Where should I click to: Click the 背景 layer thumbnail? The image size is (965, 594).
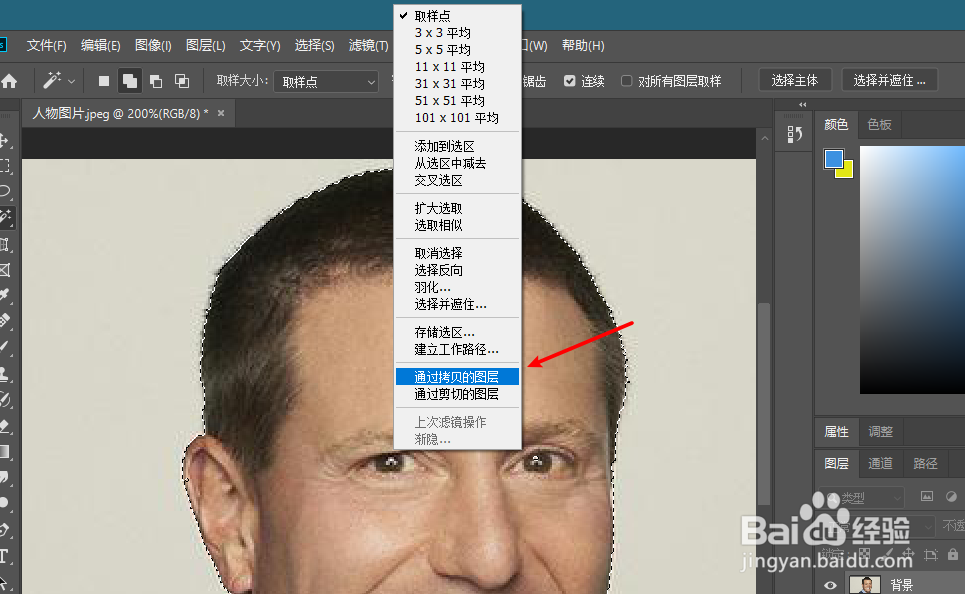click(864, 583)
